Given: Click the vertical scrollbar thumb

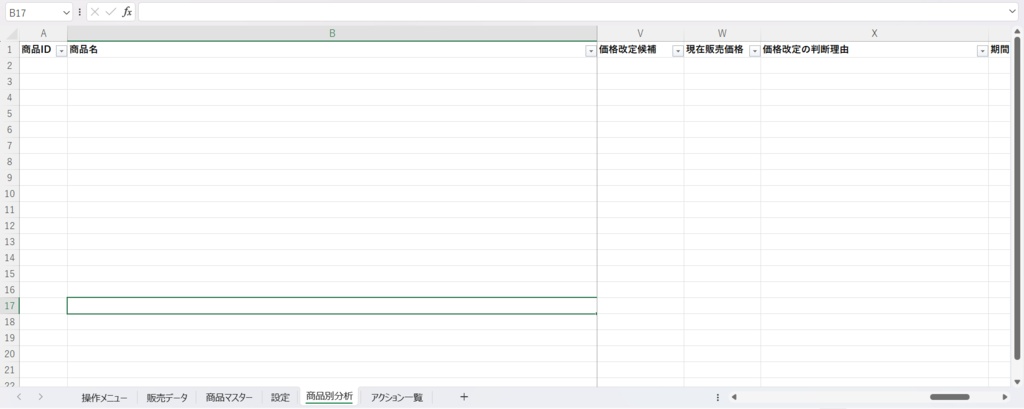Looking at the screenshot, I should click(x=1017, y=197).
